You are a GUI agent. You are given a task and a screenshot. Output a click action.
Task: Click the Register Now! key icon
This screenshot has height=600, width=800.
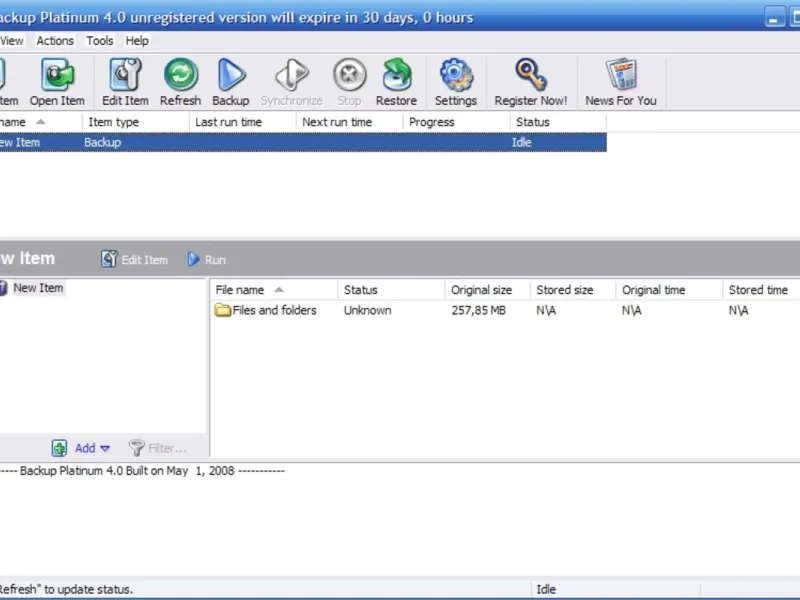pos(530,82)
